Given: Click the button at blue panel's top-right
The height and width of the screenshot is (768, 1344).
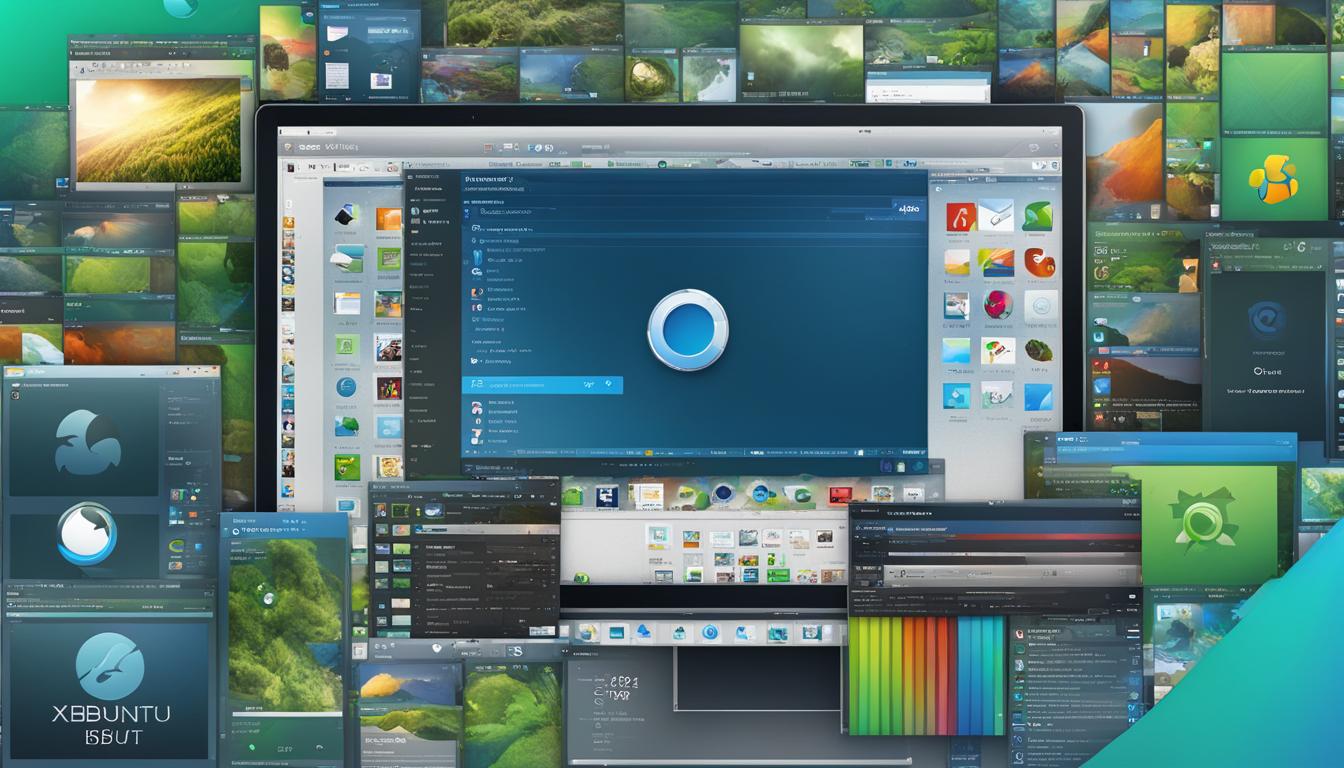Looking at the screenshot, I should point(909,209).
